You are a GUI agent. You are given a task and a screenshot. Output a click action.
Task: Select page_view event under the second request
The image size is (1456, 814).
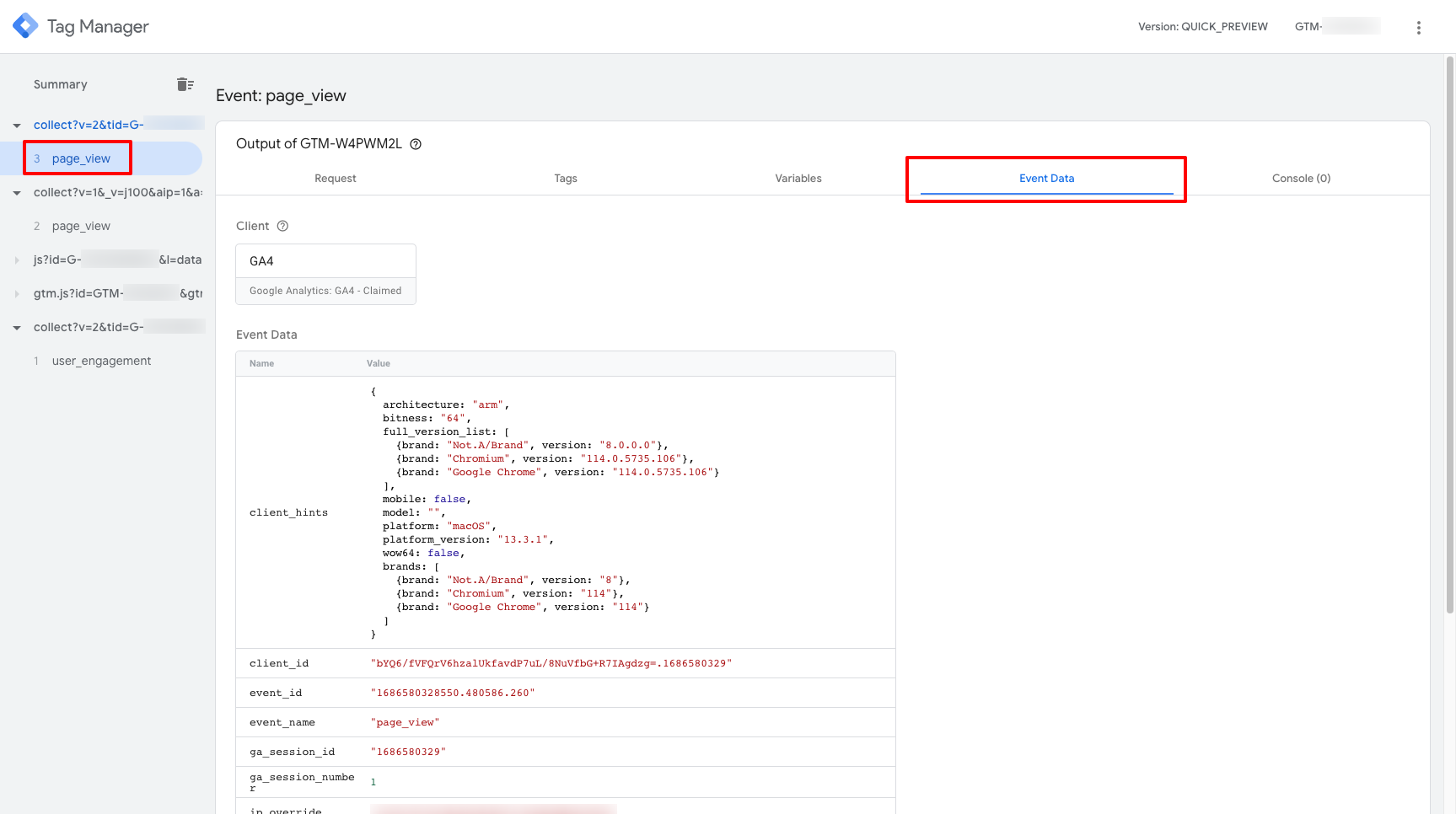(81, 226)
